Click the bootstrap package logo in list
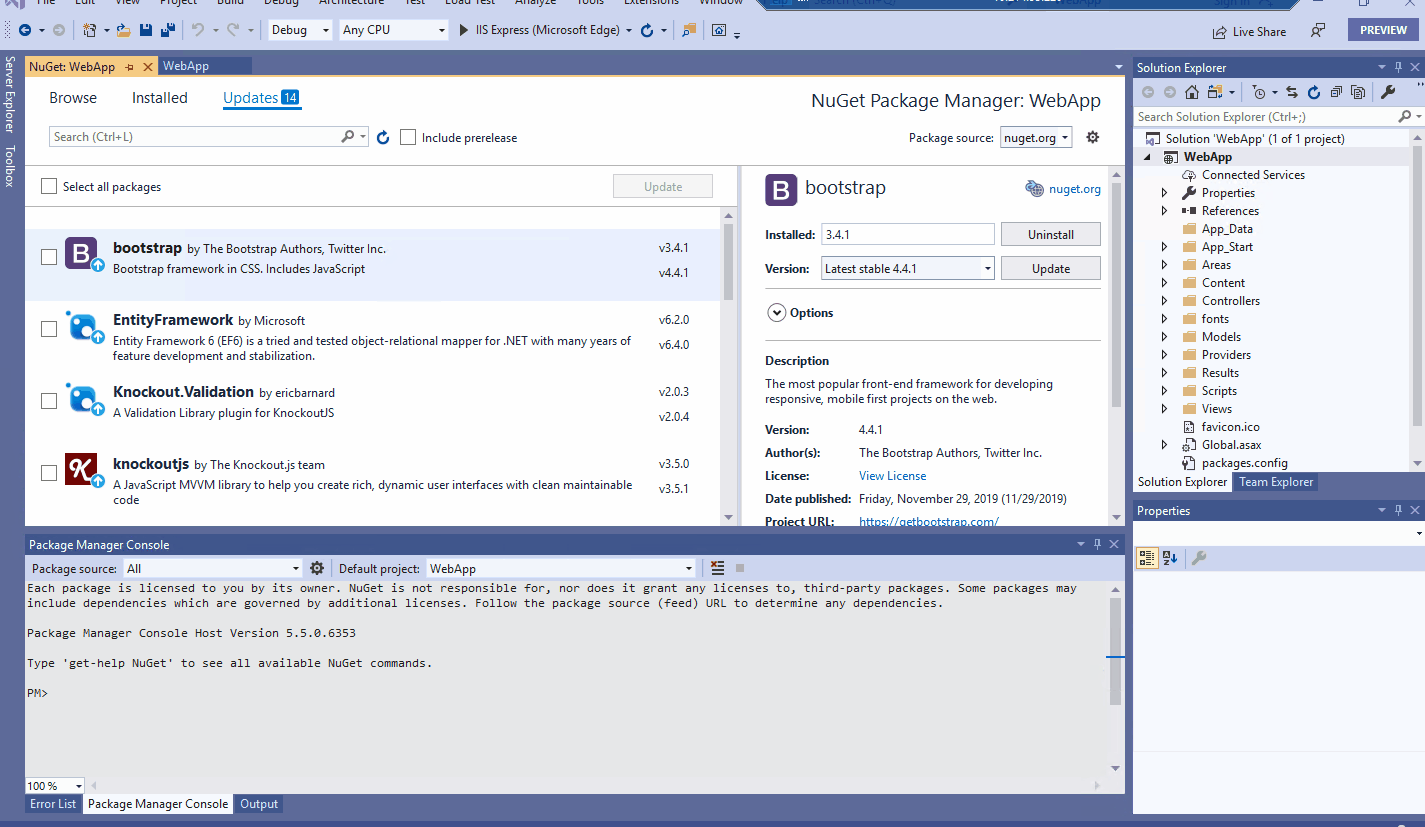This screenshot has width=1425, height=827. [81, 253]
